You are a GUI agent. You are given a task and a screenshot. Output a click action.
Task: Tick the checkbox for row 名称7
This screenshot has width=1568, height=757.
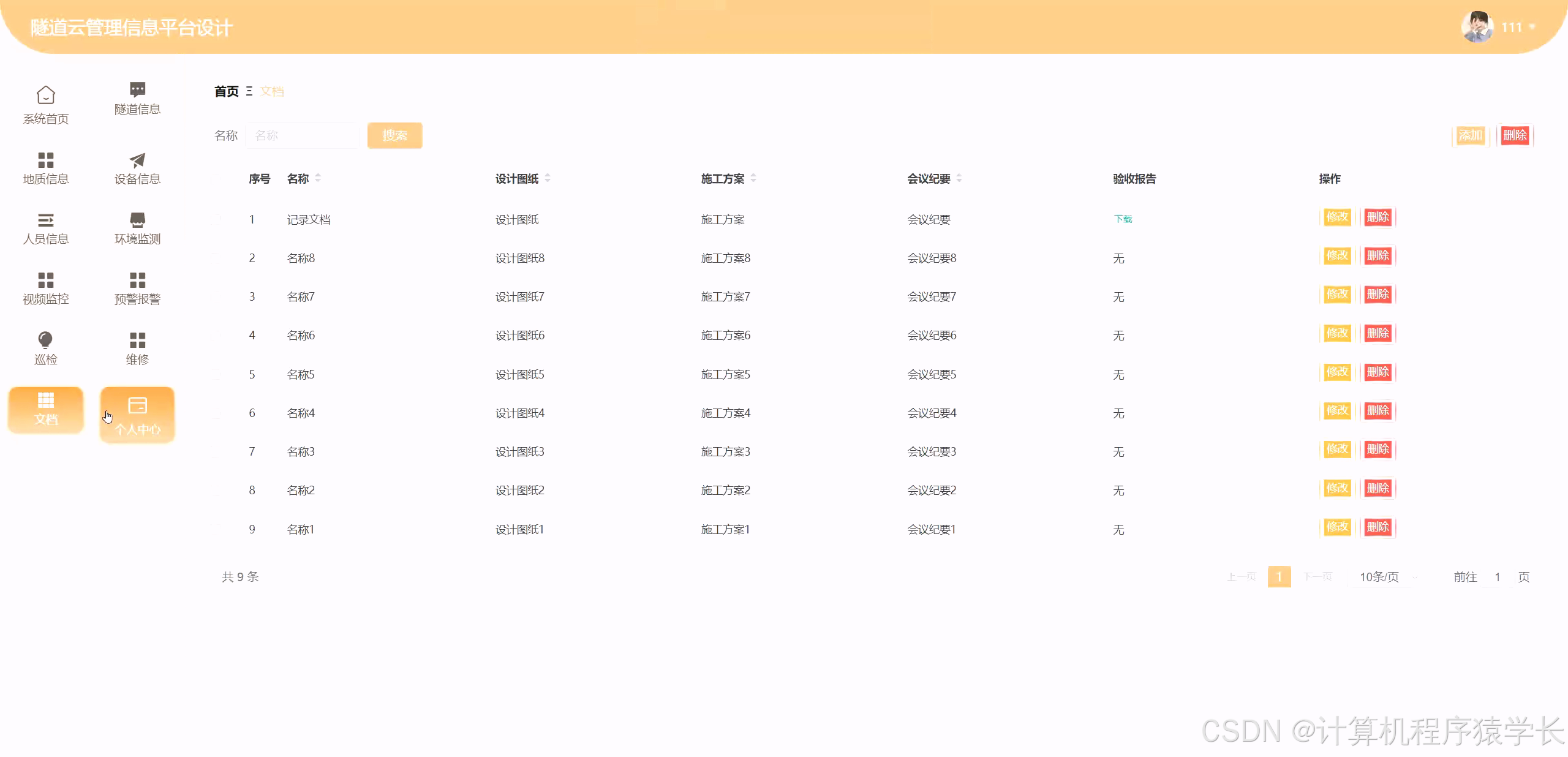click(217, 296)
